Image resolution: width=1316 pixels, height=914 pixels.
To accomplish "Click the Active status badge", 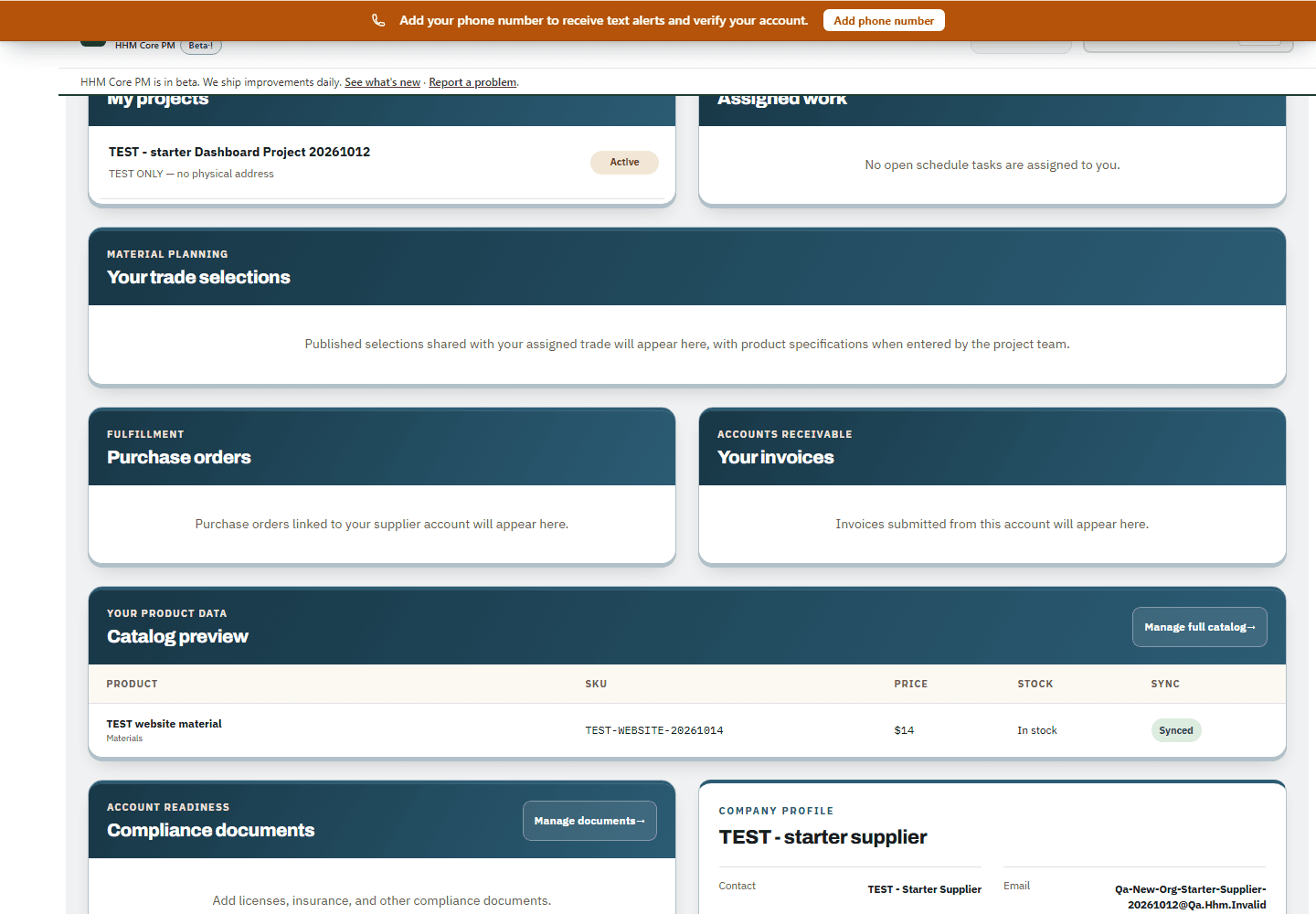I will point(624,162).
